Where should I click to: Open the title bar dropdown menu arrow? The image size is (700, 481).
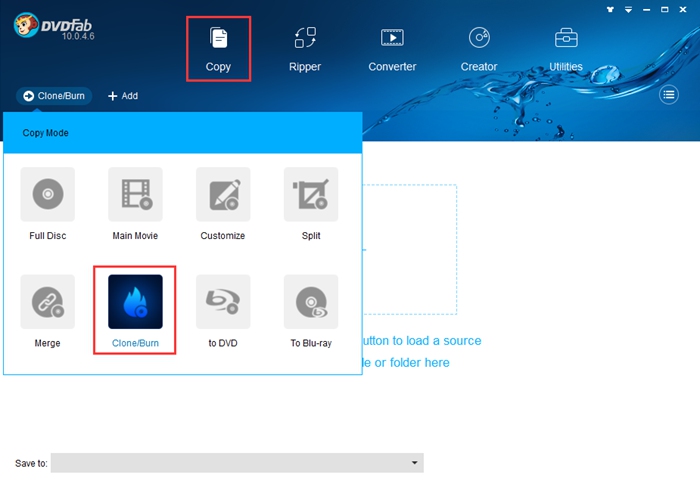point(628,9)
